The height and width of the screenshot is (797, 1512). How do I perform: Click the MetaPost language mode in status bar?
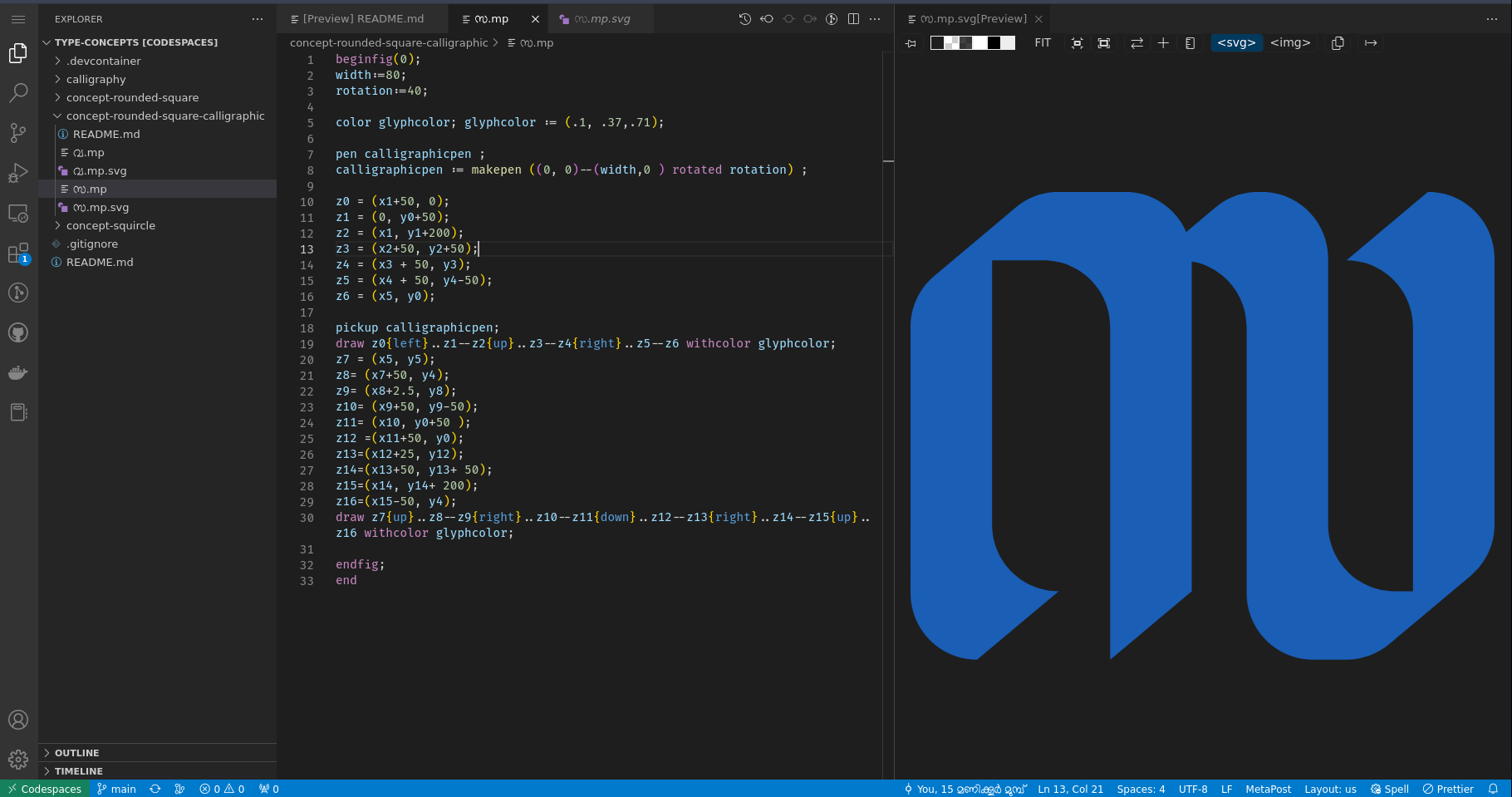(x=1268, y=789)
